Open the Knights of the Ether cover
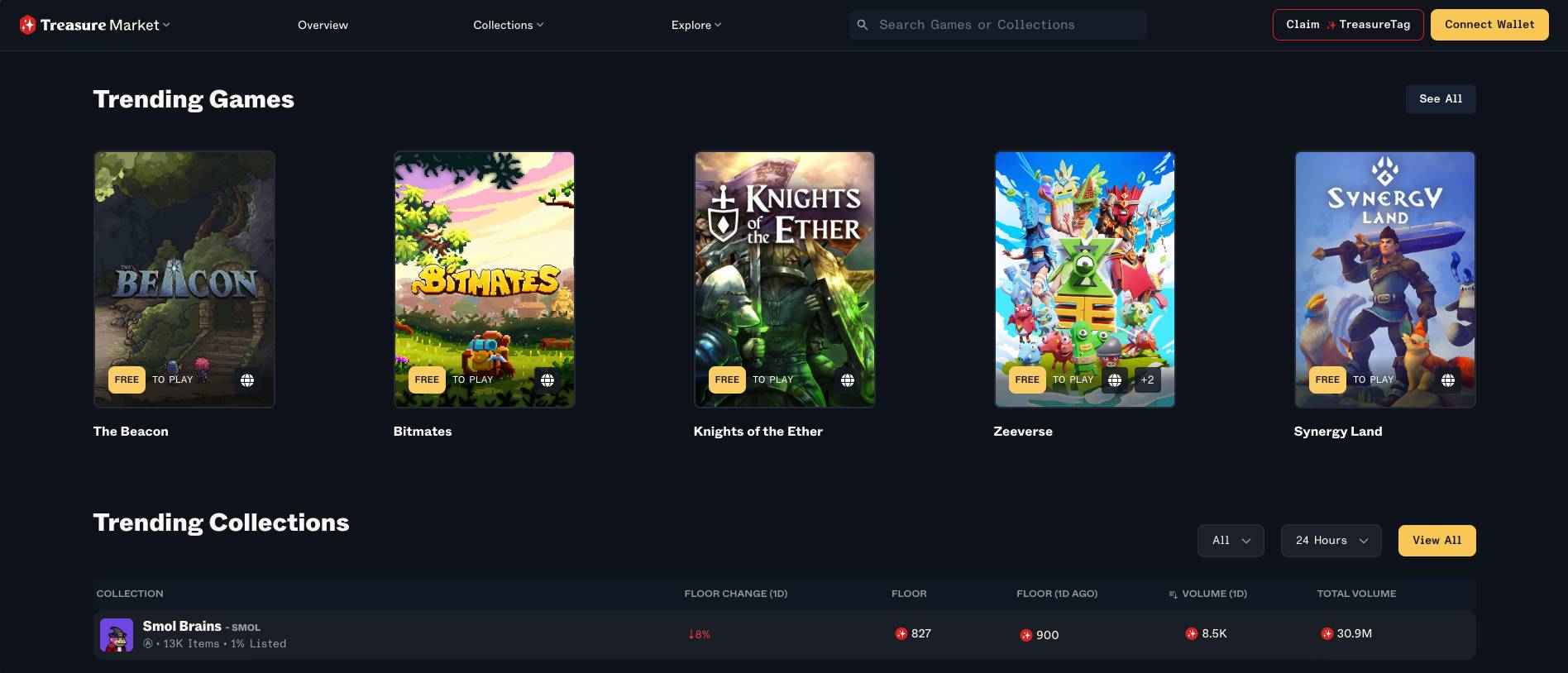The height and width of the screenshot is (673, 1568). pos(785,279)
